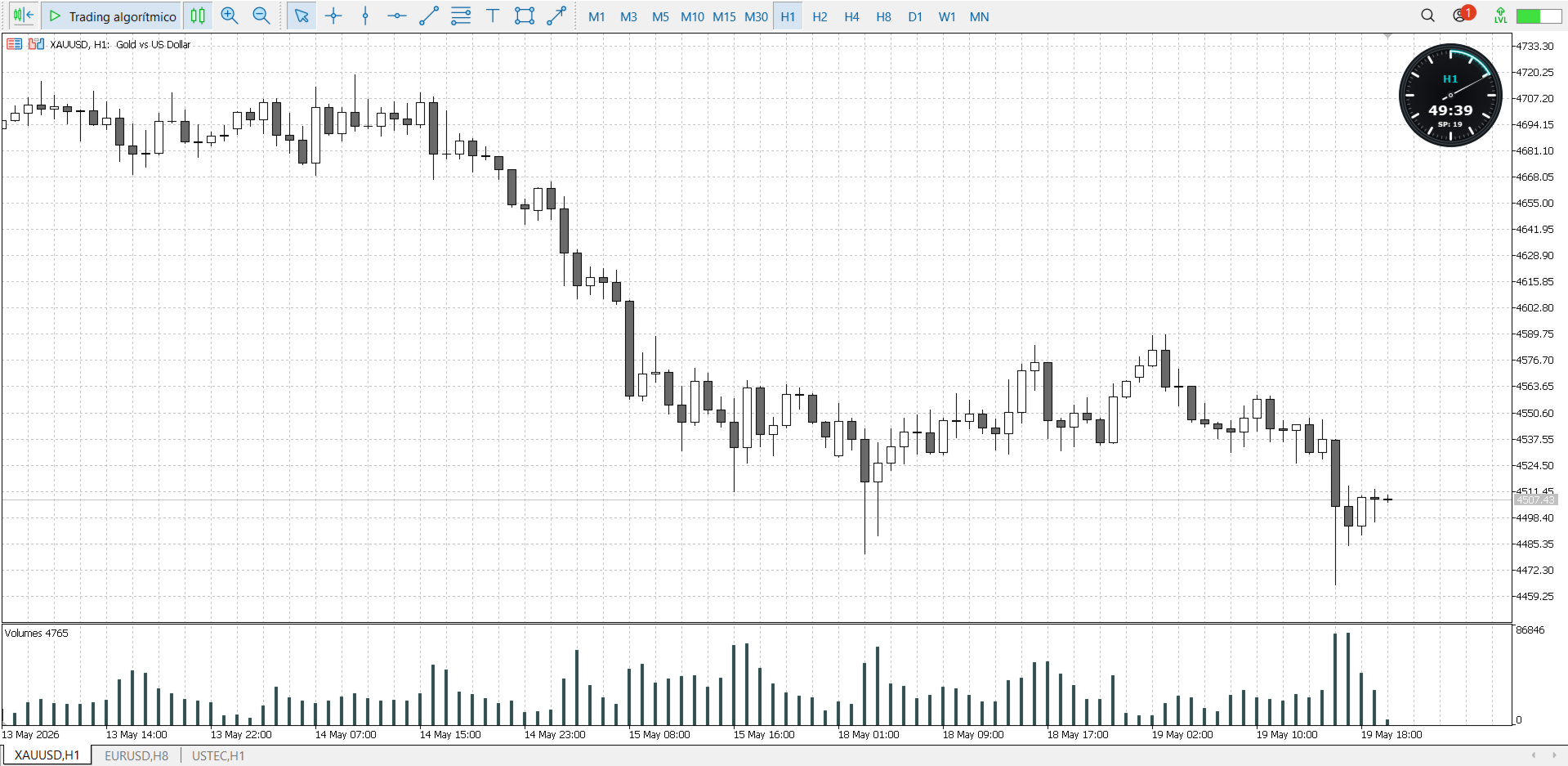Select the vertical line drawing tool

click(365, 16)
